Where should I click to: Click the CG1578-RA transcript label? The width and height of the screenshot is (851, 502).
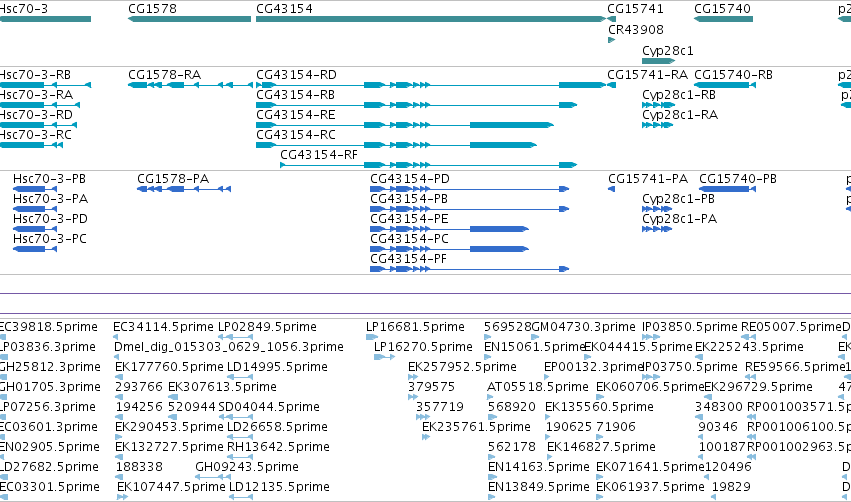164,75
